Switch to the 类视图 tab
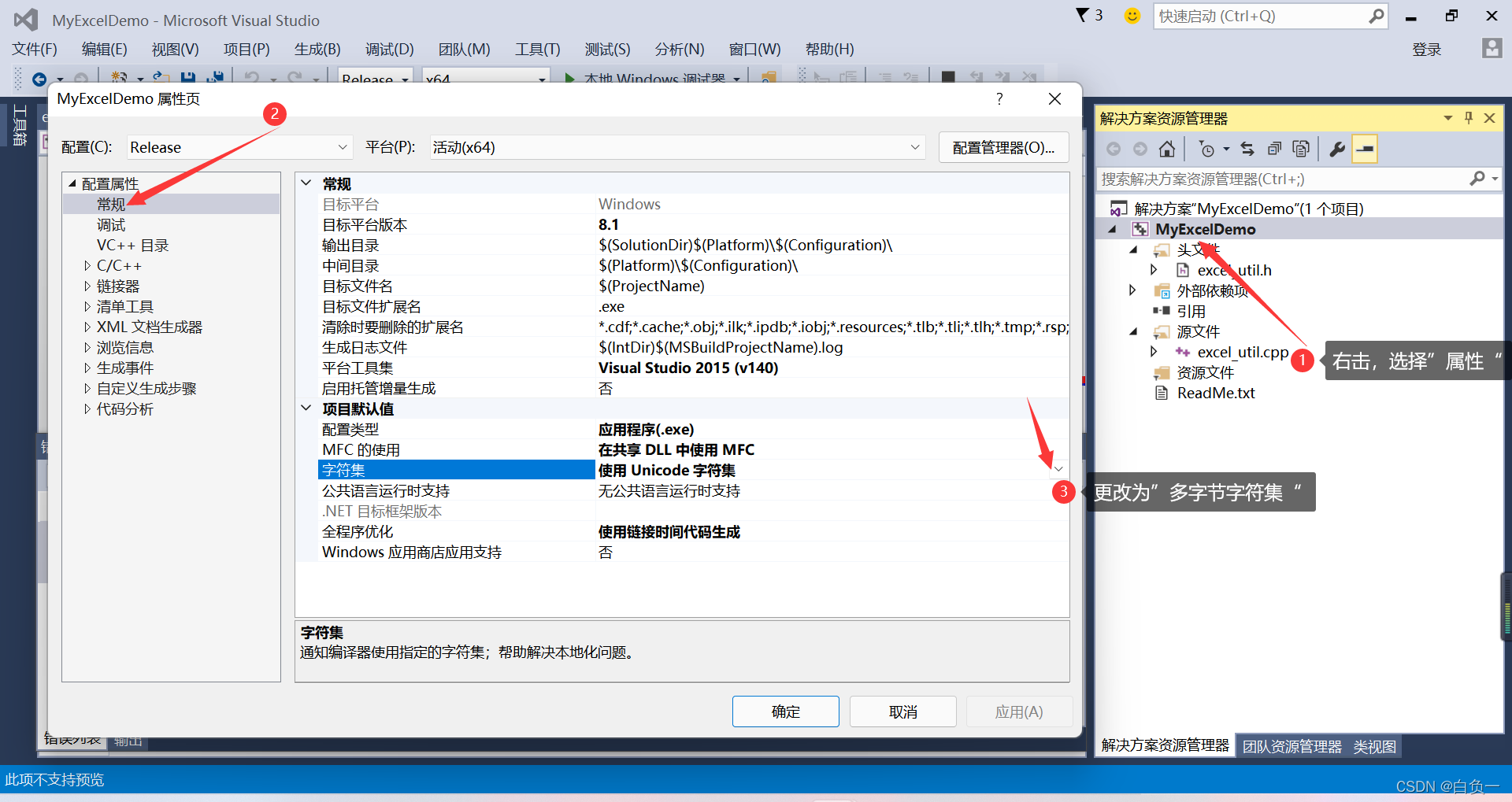This screenshot has height=802, width=1512. 1375,746
